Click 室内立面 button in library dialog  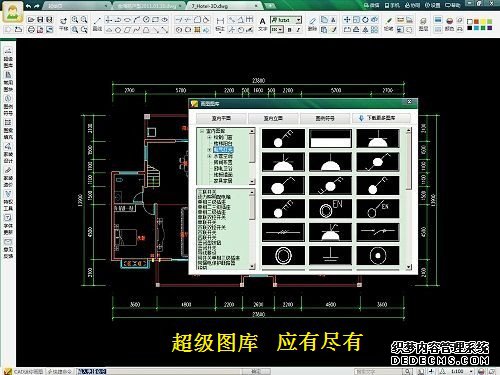(273, 118)
